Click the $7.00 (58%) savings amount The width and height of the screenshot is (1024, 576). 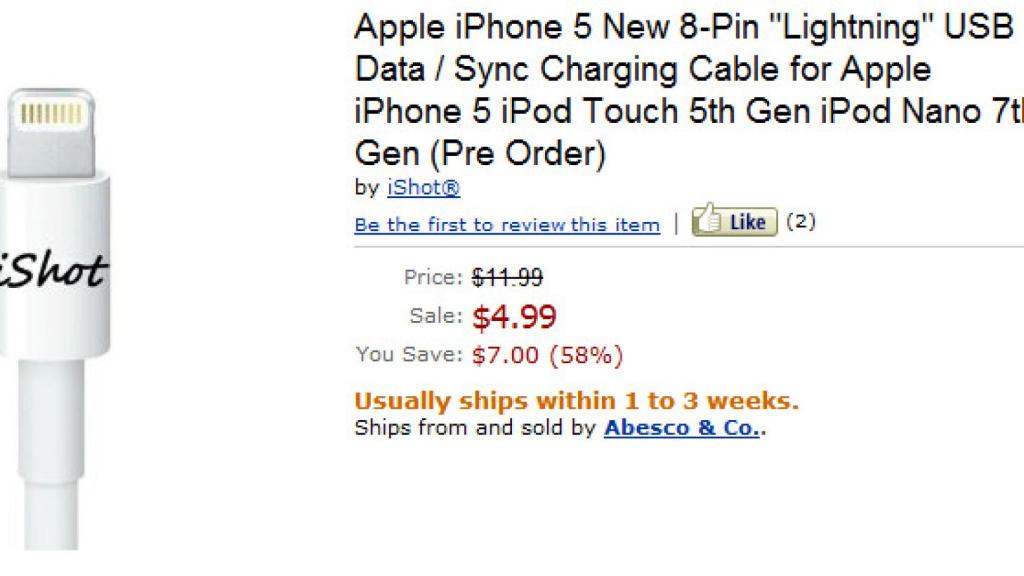(548, 354)
